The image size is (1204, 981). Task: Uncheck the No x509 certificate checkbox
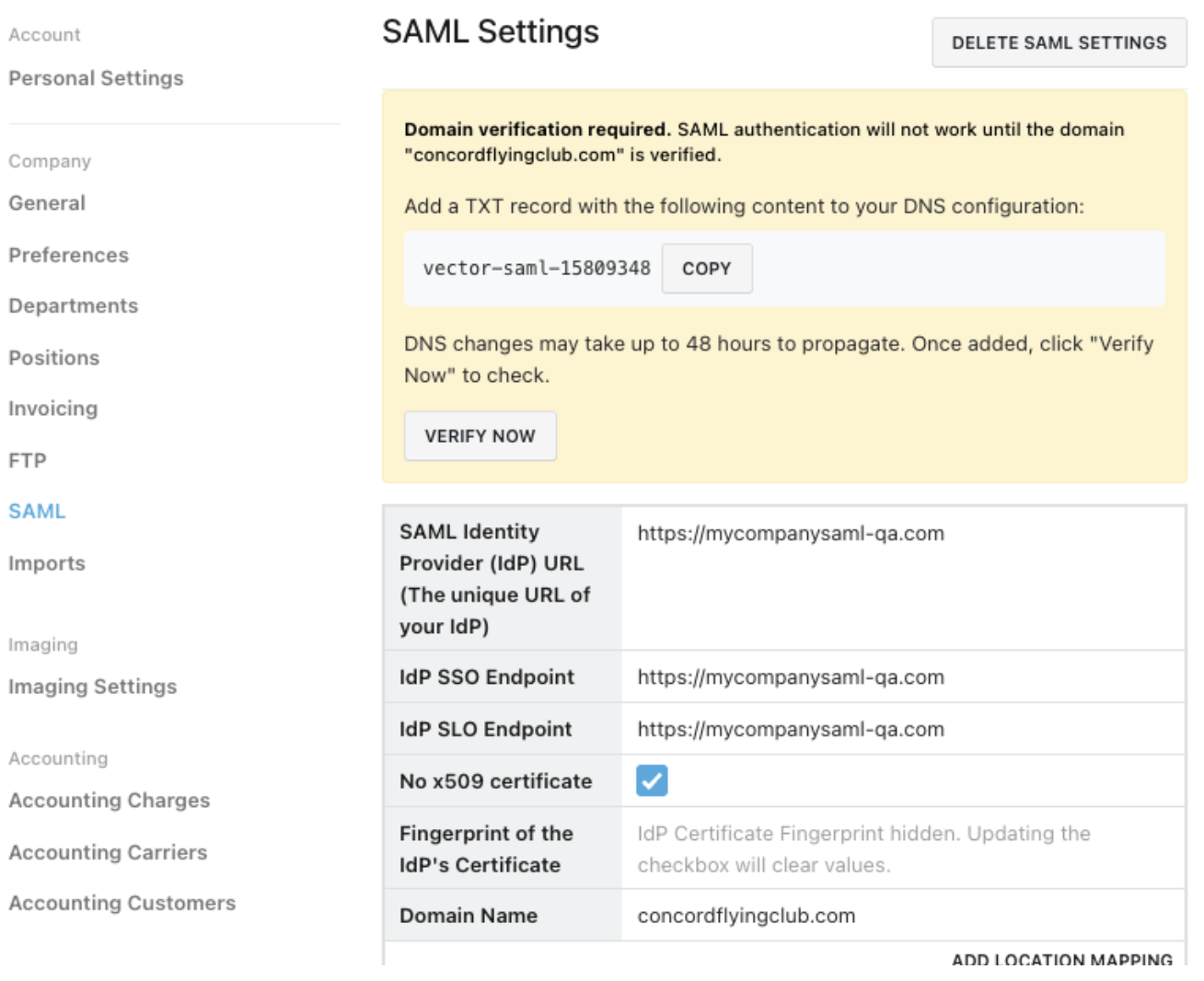click(x=653, y=780)
